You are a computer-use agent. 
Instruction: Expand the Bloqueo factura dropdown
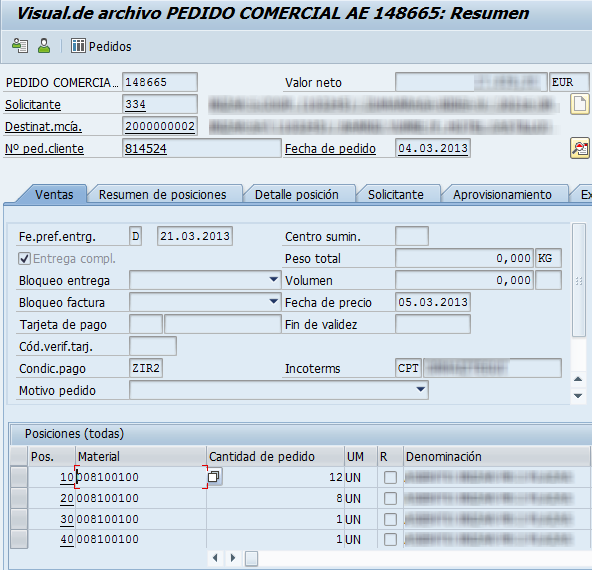tap(274, 302)
